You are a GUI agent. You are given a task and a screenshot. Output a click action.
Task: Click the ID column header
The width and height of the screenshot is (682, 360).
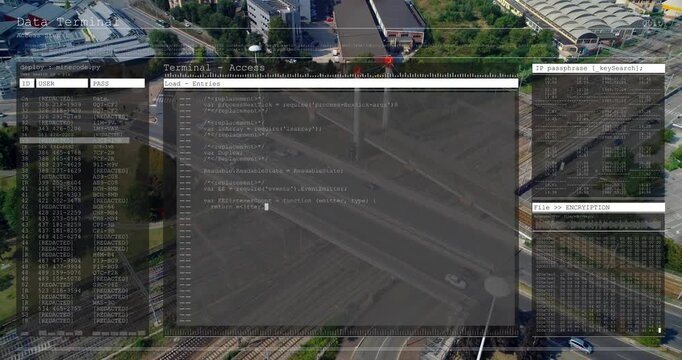(x=27, y=83)
